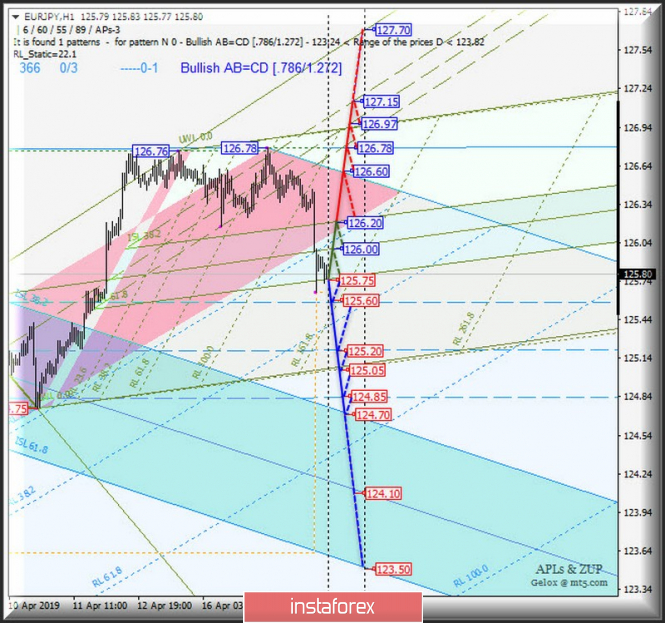Select the red 125.75 price label
Image resolution: width=665 pixels, height=623 pixels.
coord(357,280)
